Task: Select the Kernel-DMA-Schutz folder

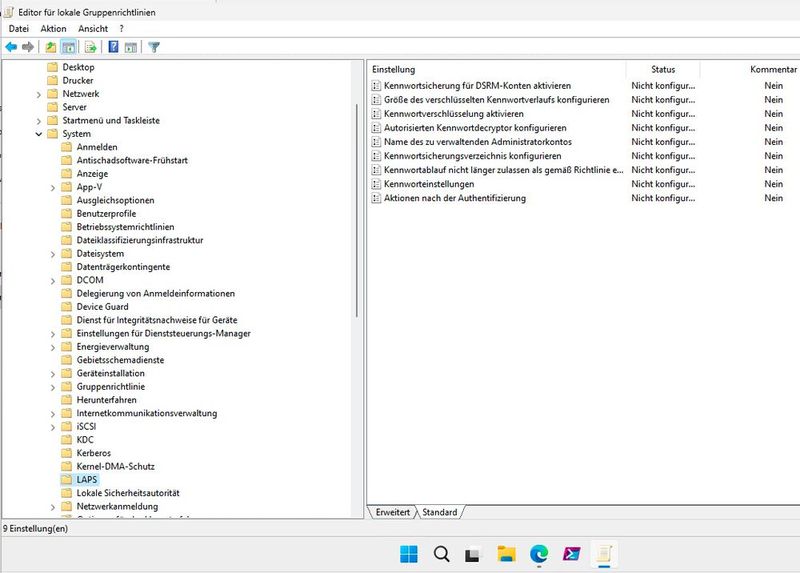Action: click(x=115, y=466)
